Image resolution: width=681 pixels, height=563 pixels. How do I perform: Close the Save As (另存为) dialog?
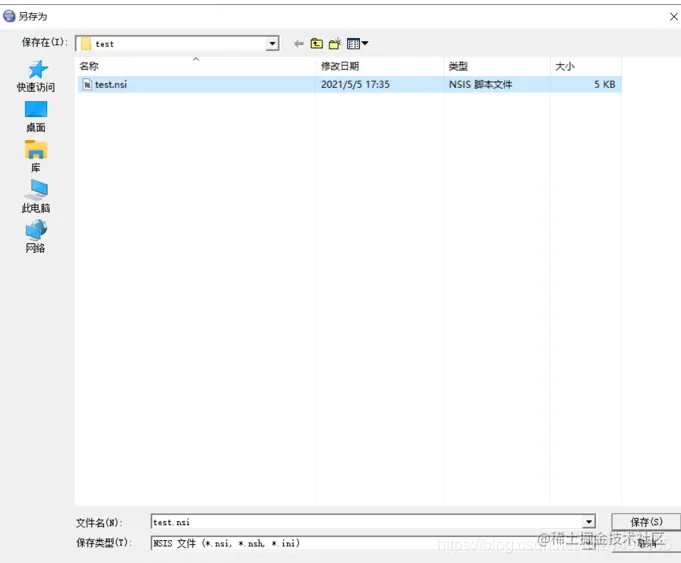coord(674,17)
